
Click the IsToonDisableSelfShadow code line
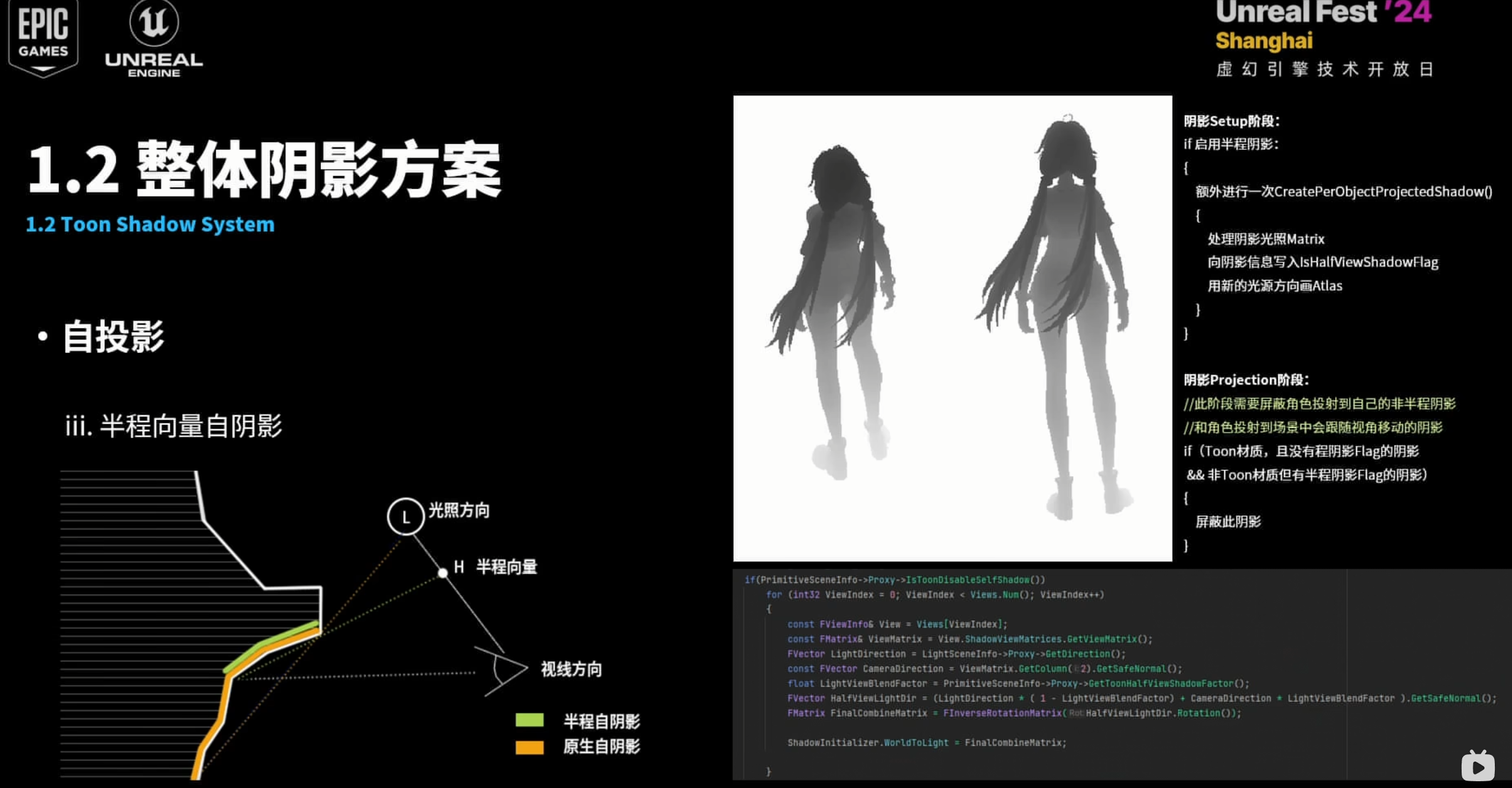point(895,580)
